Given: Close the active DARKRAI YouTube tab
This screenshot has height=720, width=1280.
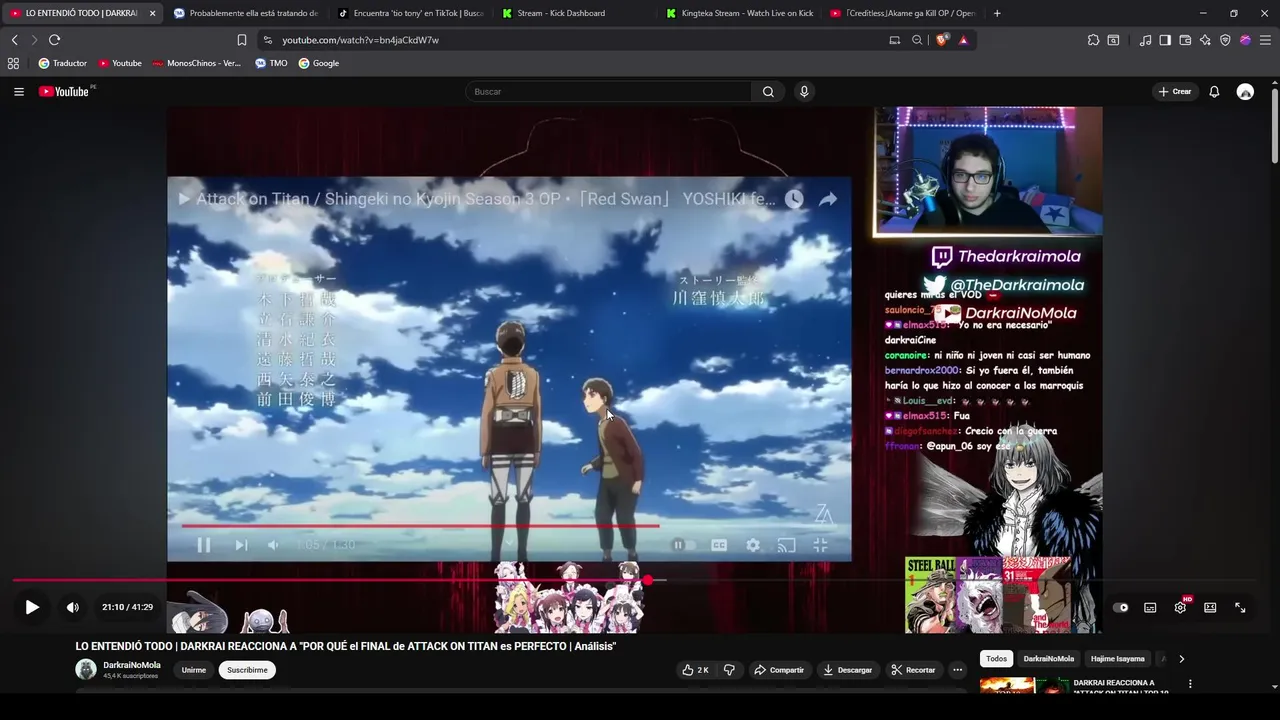Looking at the screenshot, I should click(152, 13).
